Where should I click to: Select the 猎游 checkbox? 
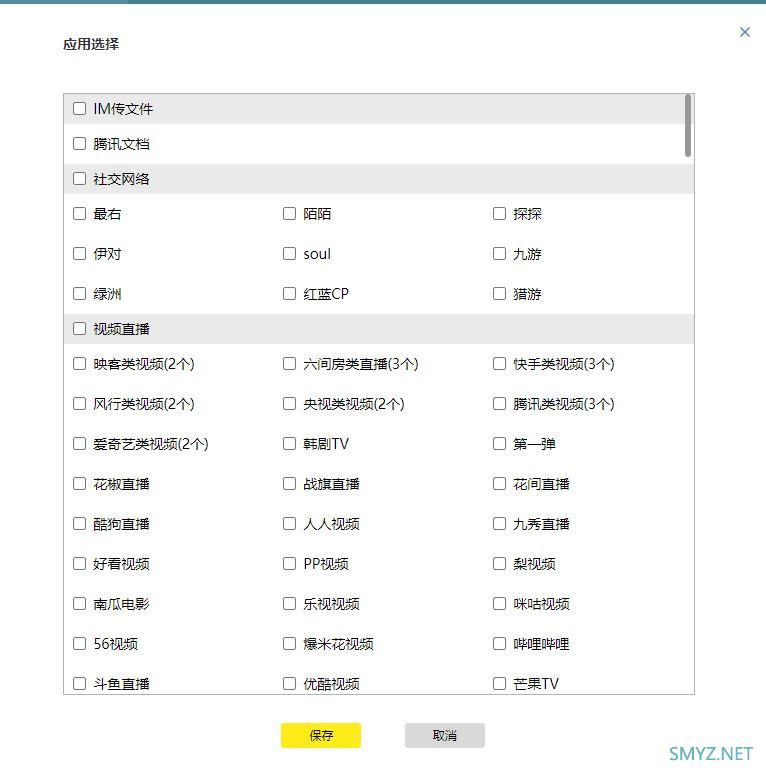point(499,293)
